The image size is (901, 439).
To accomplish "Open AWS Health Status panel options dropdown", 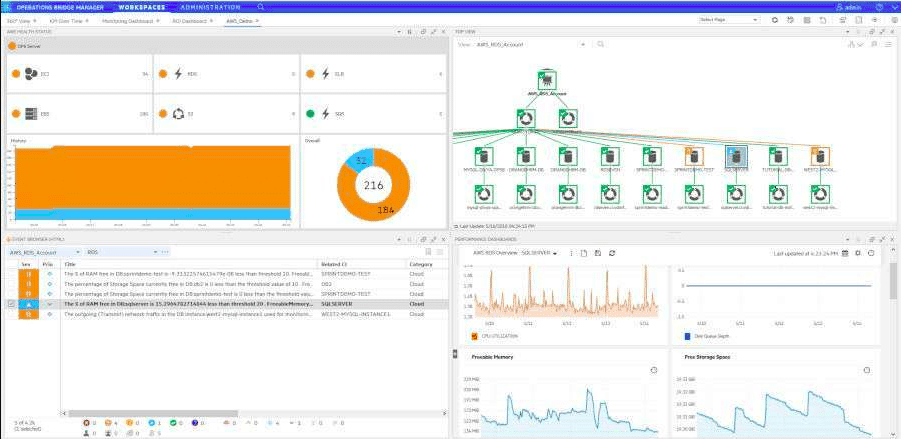I will [x=400, y=32].
